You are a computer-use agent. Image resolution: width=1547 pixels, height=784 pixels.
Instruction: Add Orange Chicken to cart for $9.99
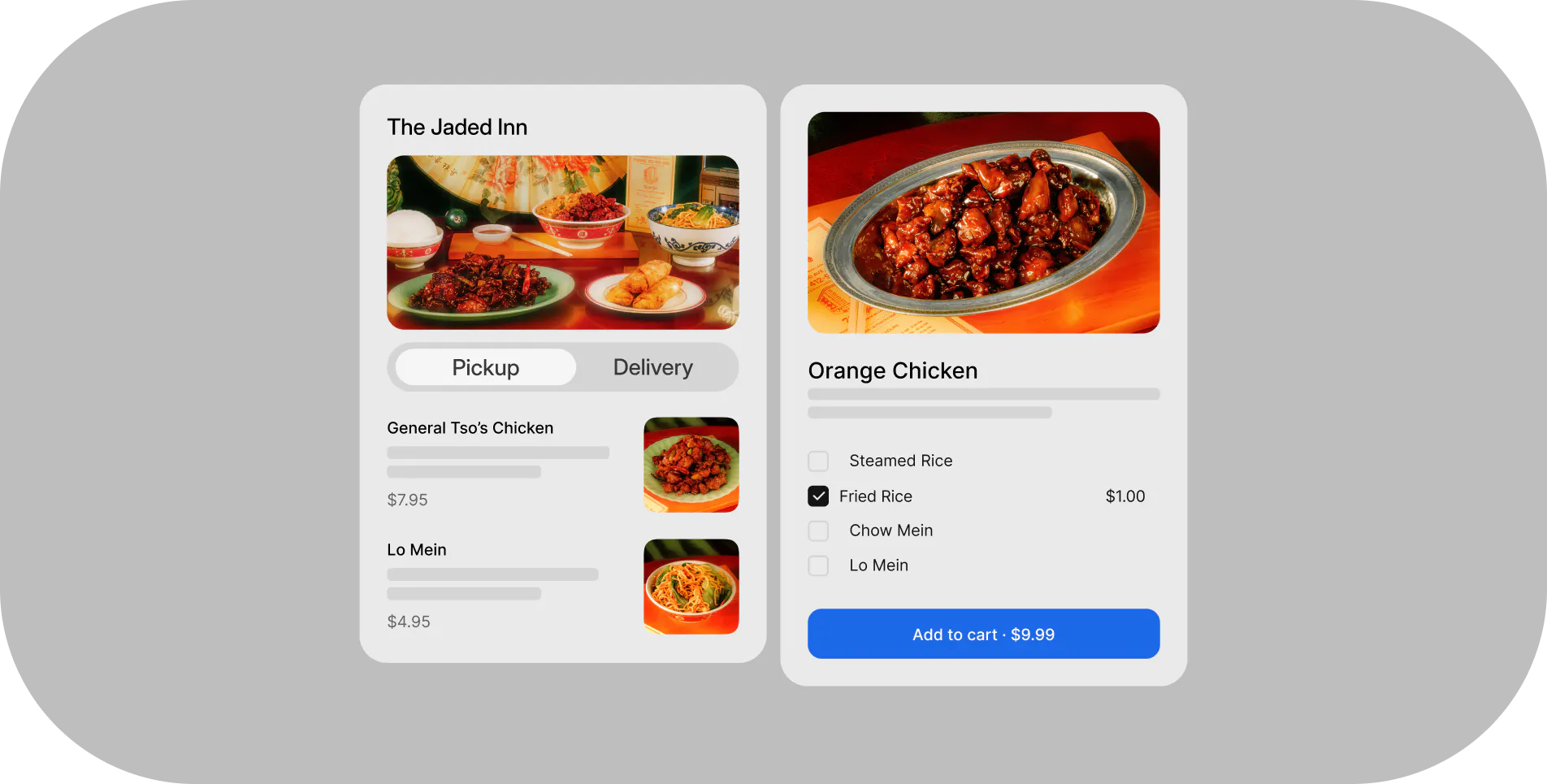tap(983, 634)
